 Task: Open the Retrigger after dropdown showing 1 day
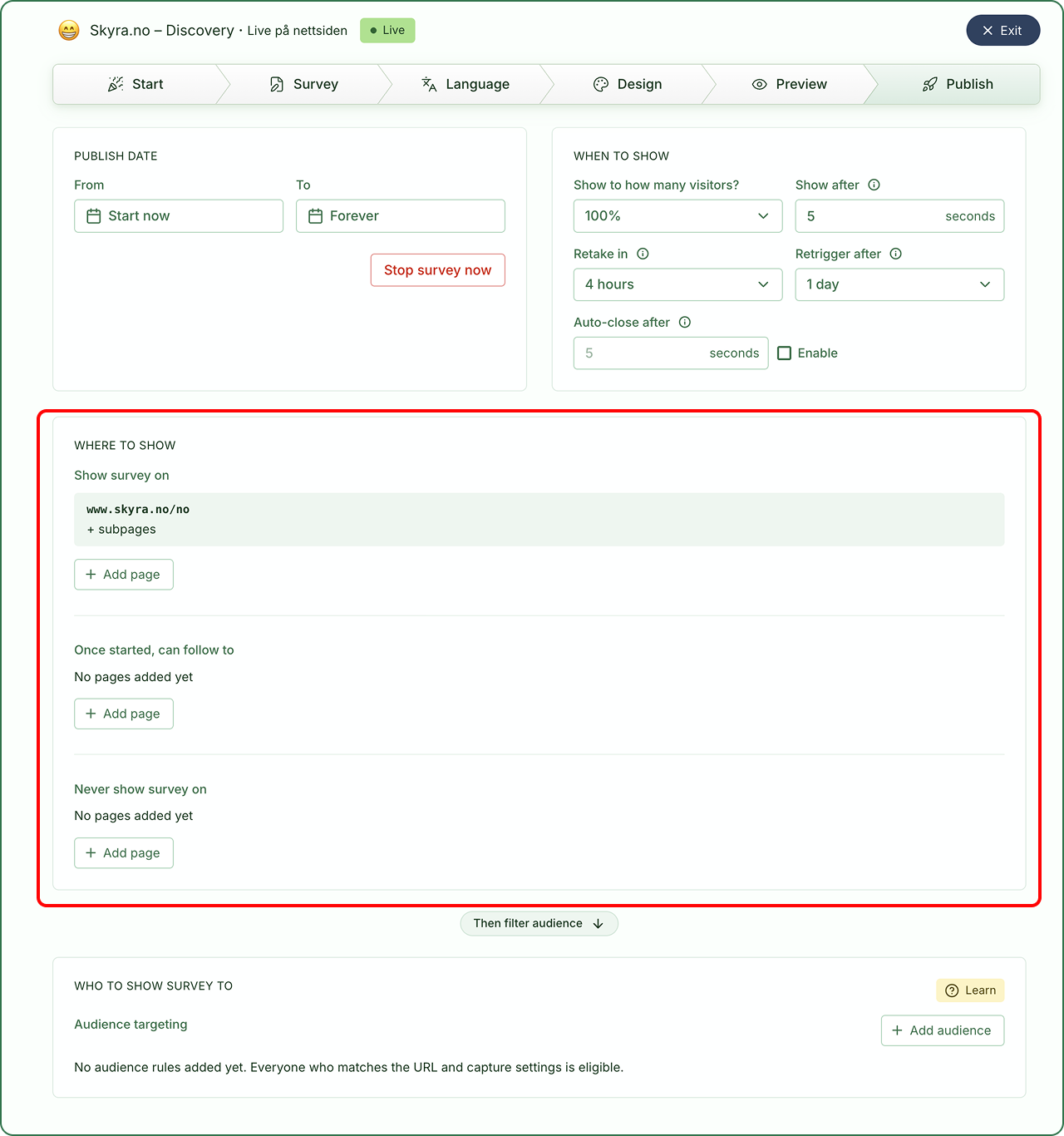[x=899, y=284]
